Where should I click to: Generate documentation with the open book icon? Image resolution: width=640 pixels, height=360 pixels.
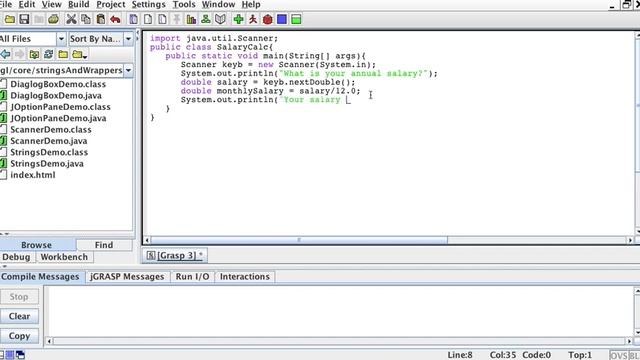click(220, 19)
